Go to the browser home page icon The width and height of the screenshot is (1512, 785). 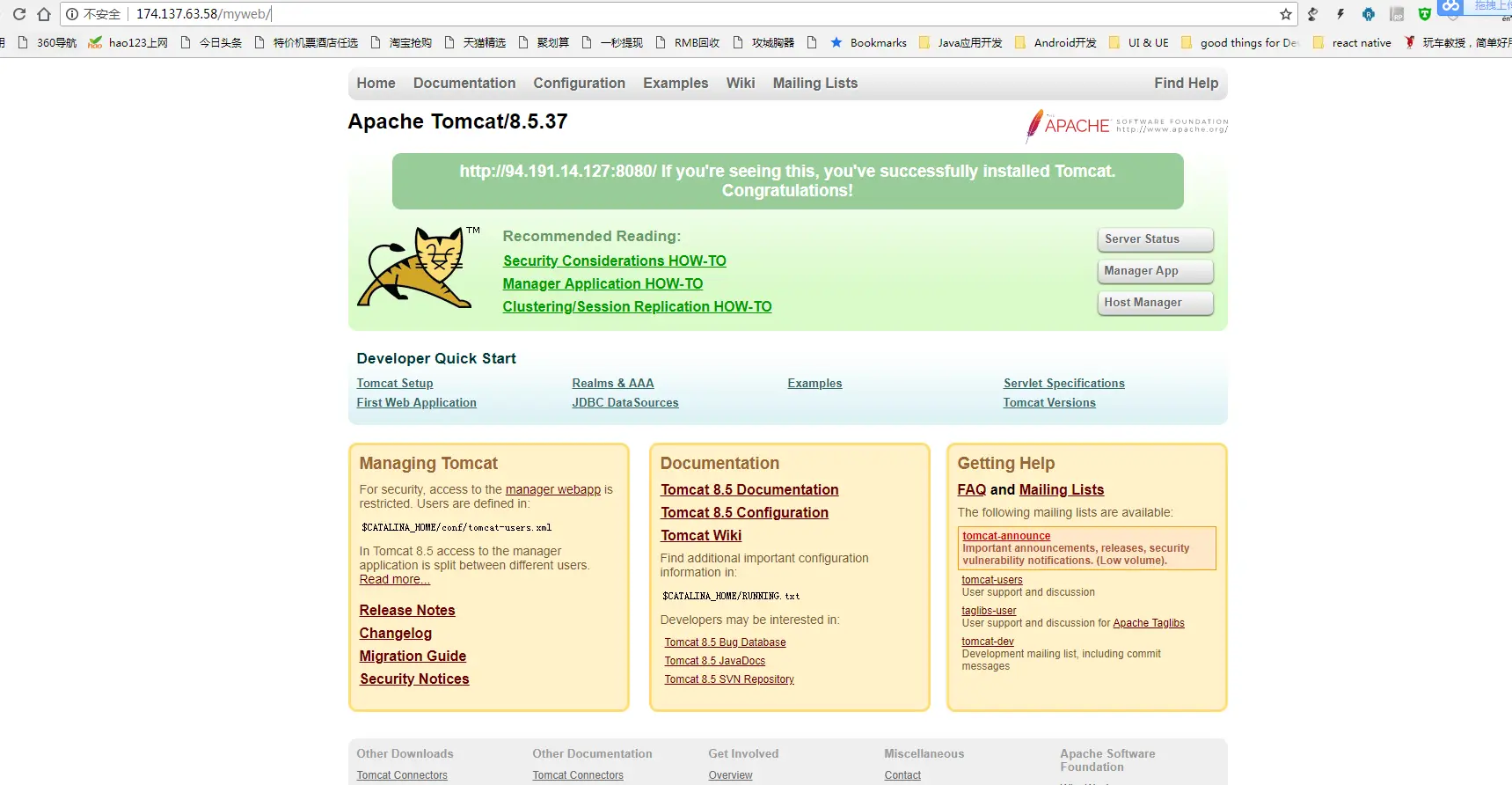(x=44, y=14)
